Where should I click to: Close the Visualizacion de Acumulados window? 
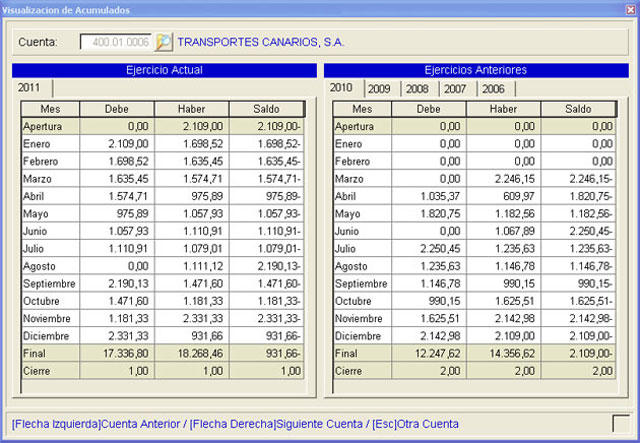click(630, 9)
